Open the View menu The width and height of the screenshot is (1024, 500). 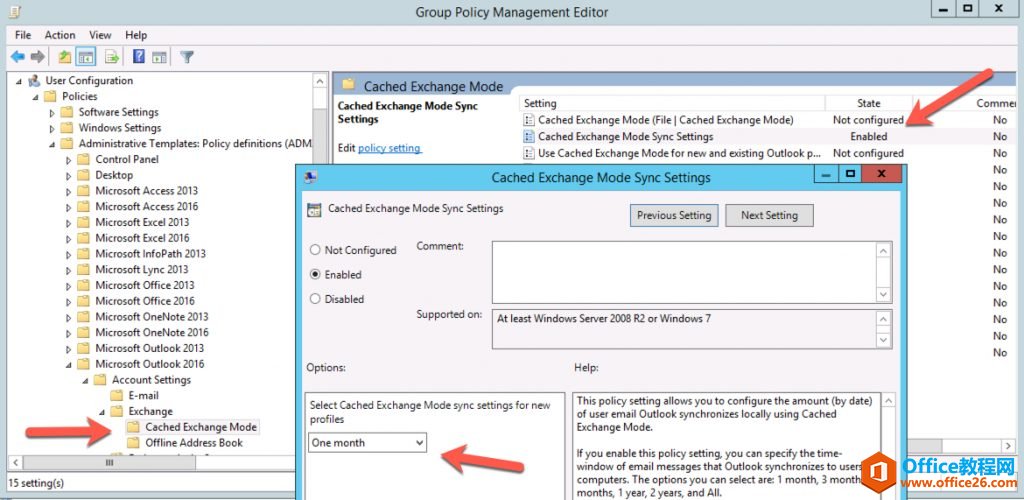(x=101, y=35)
